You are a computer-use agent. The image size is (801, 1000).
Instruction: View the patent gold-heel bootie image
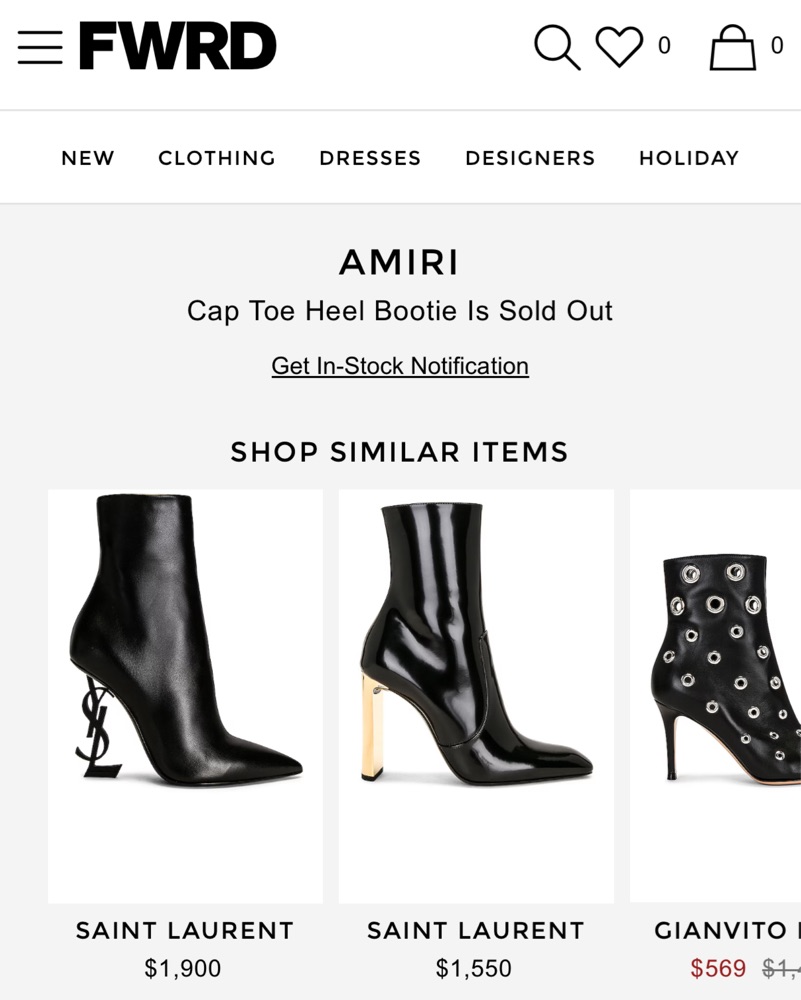476,695
